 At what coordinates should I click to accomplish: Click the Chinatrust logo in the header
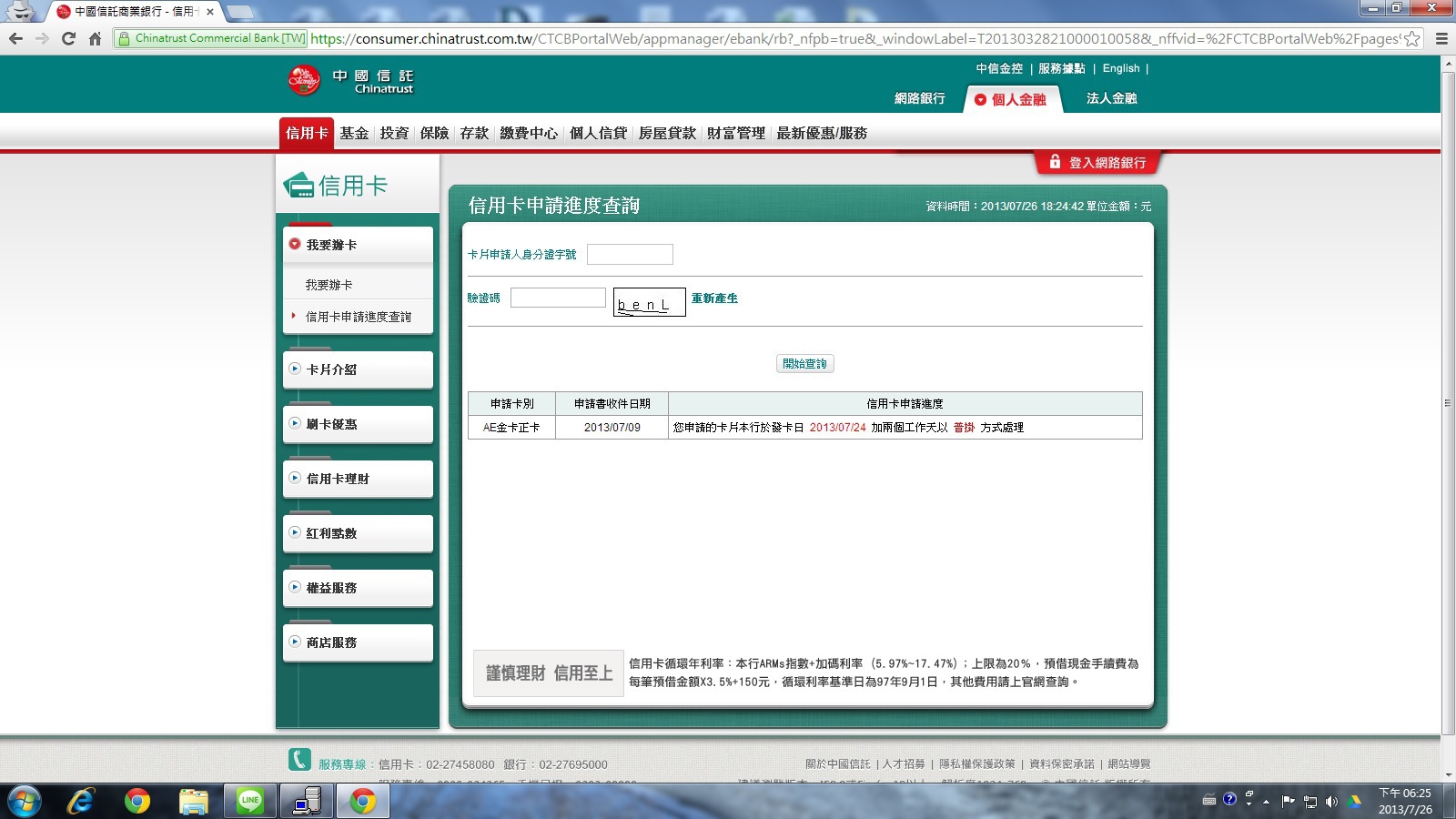[x=351, y=81]
